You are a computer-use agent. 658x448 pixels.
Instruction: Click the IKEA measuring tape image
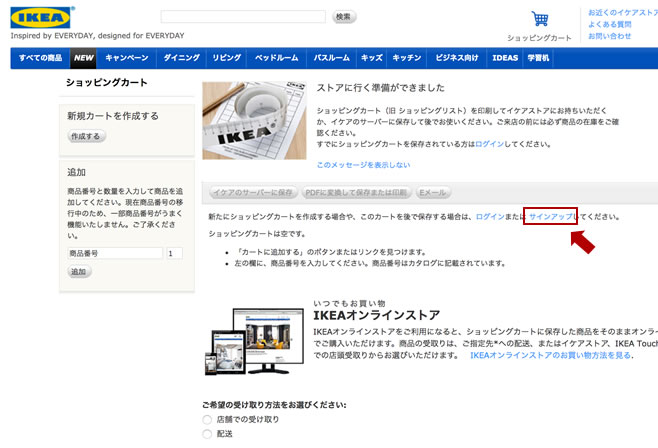click(254, 120)
